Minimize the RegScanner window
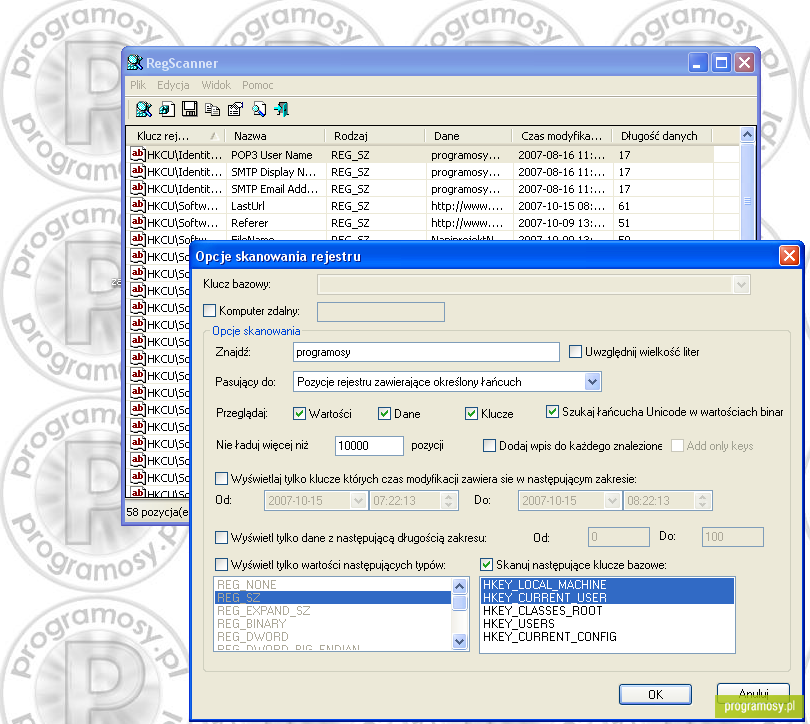The width and height of the screenshot is (810, 724). tap(698, 63)
